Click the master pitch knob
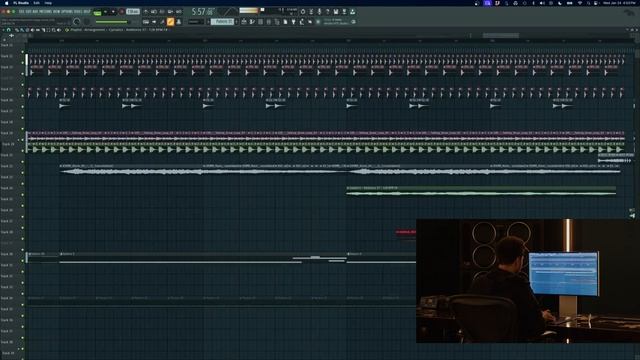Image resolution: width=640 pixels, height=360 pixels. point(87,22)
